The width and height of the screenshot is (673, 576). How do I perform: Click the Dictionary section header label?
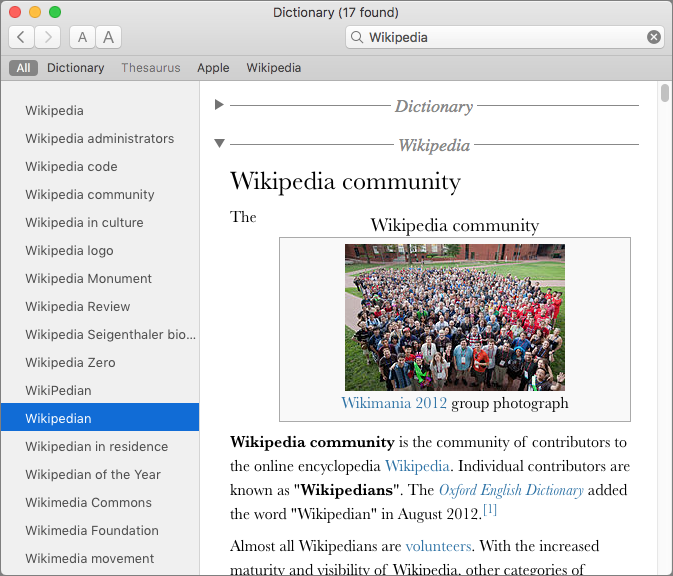[434, 106]
